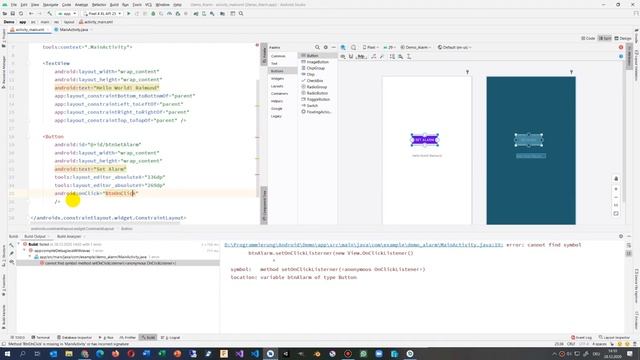Click the Back navigation arrow in the toolbar
The width and height of the screenshot is (640, 360).
31,13
